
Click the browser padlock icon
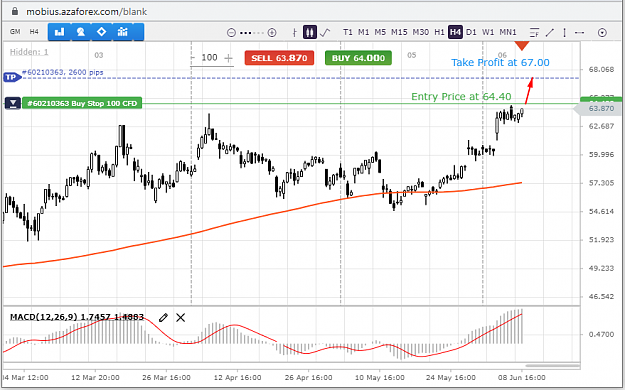pyautogui.click(x=15, y=11)
